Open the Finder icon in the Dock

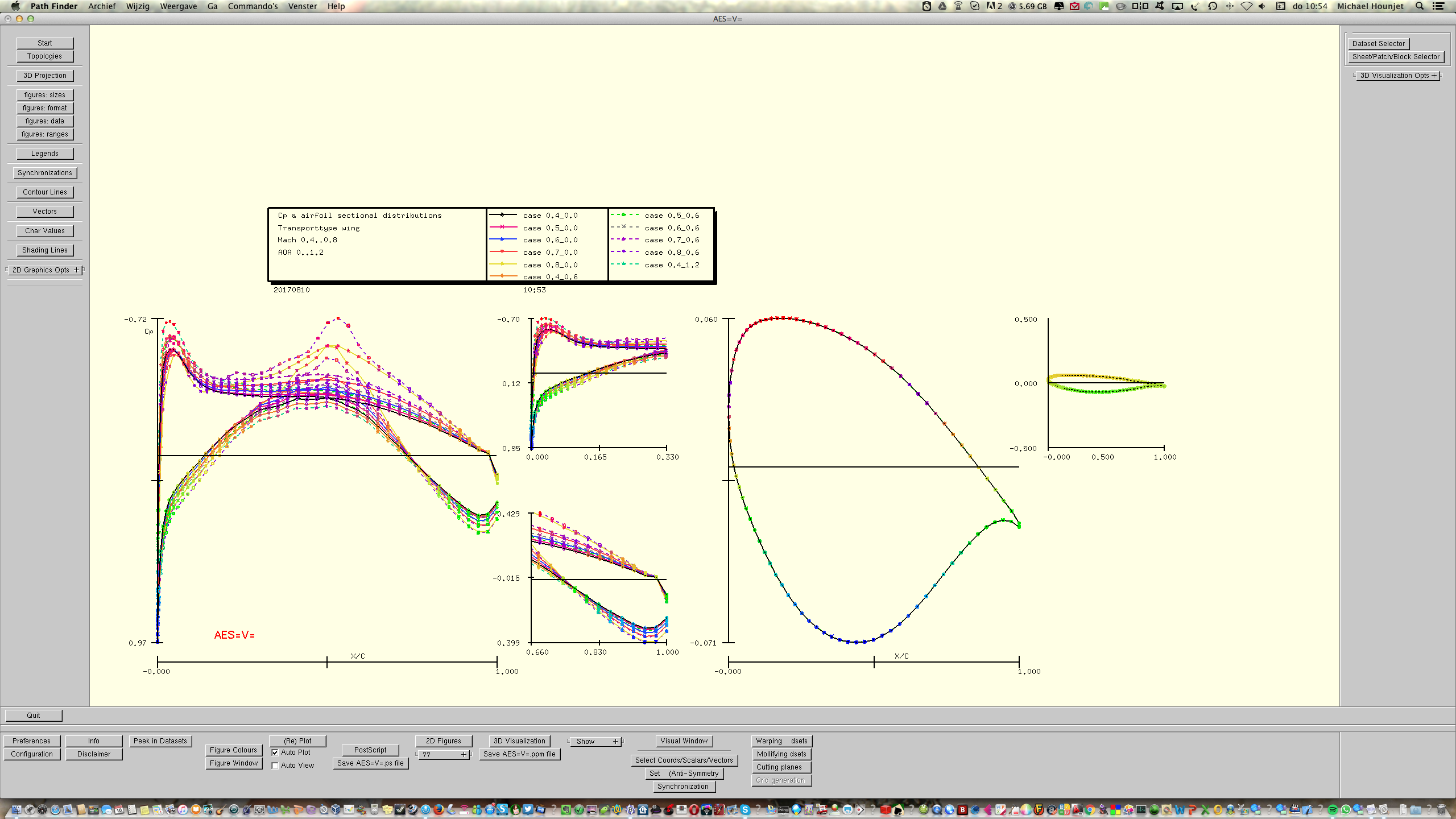tap(16, 809)
